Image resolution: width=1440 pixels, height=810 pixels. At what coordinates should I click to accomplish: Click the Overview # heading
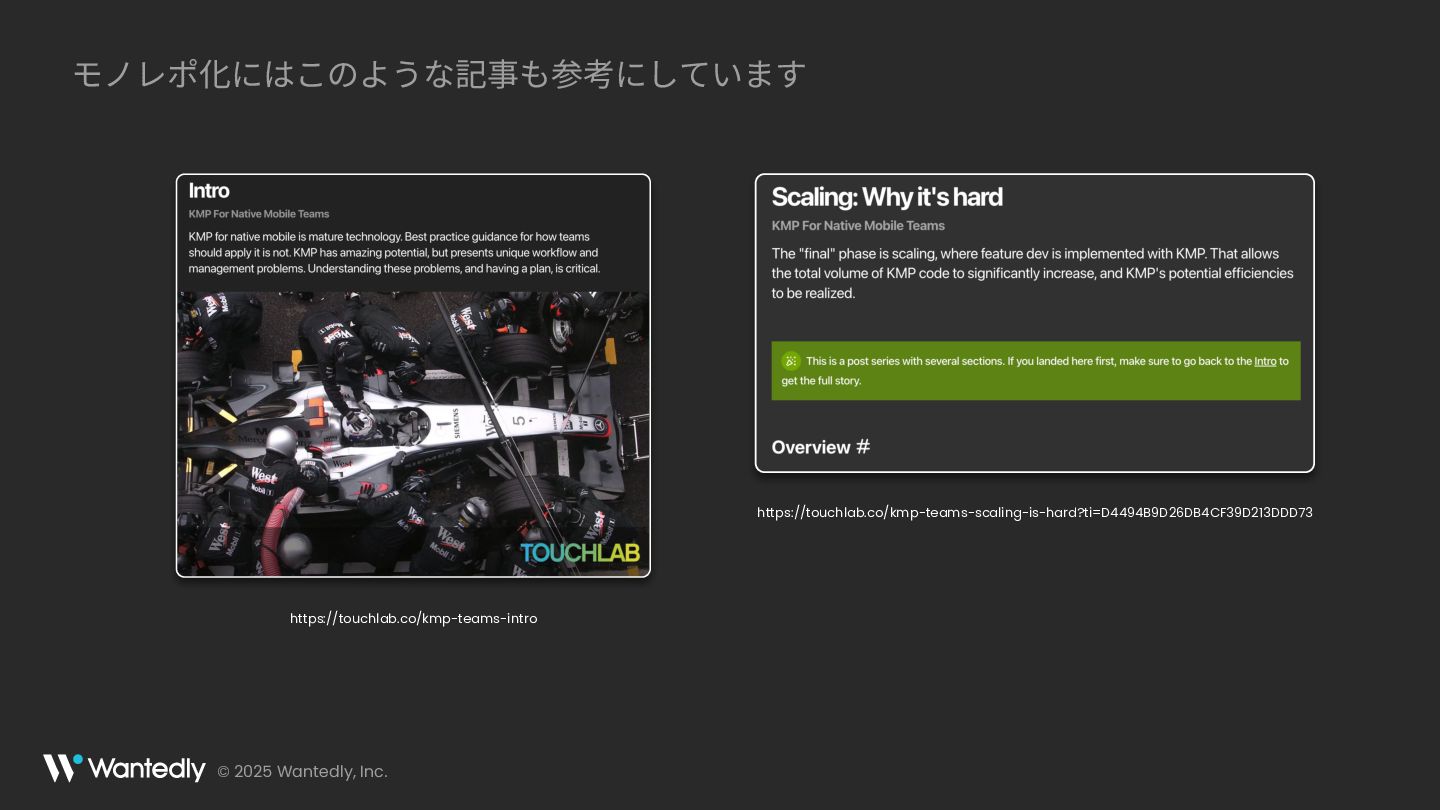tap(821, 447)
